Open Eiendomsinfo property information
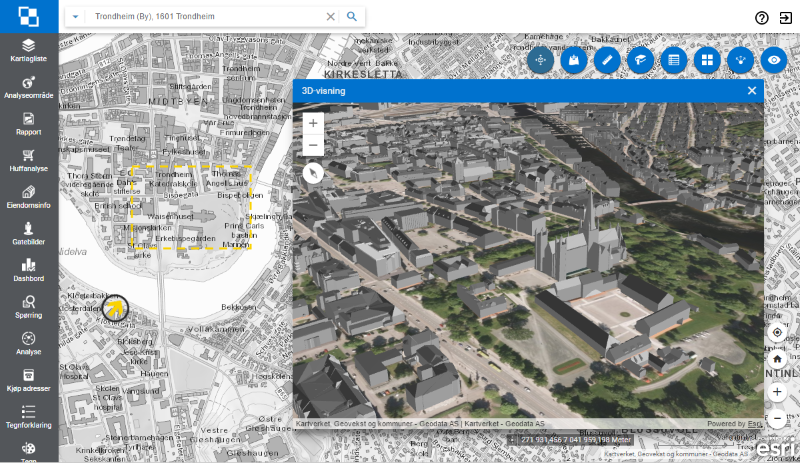This screenshot has height=463, width=800. click(29, 196)
